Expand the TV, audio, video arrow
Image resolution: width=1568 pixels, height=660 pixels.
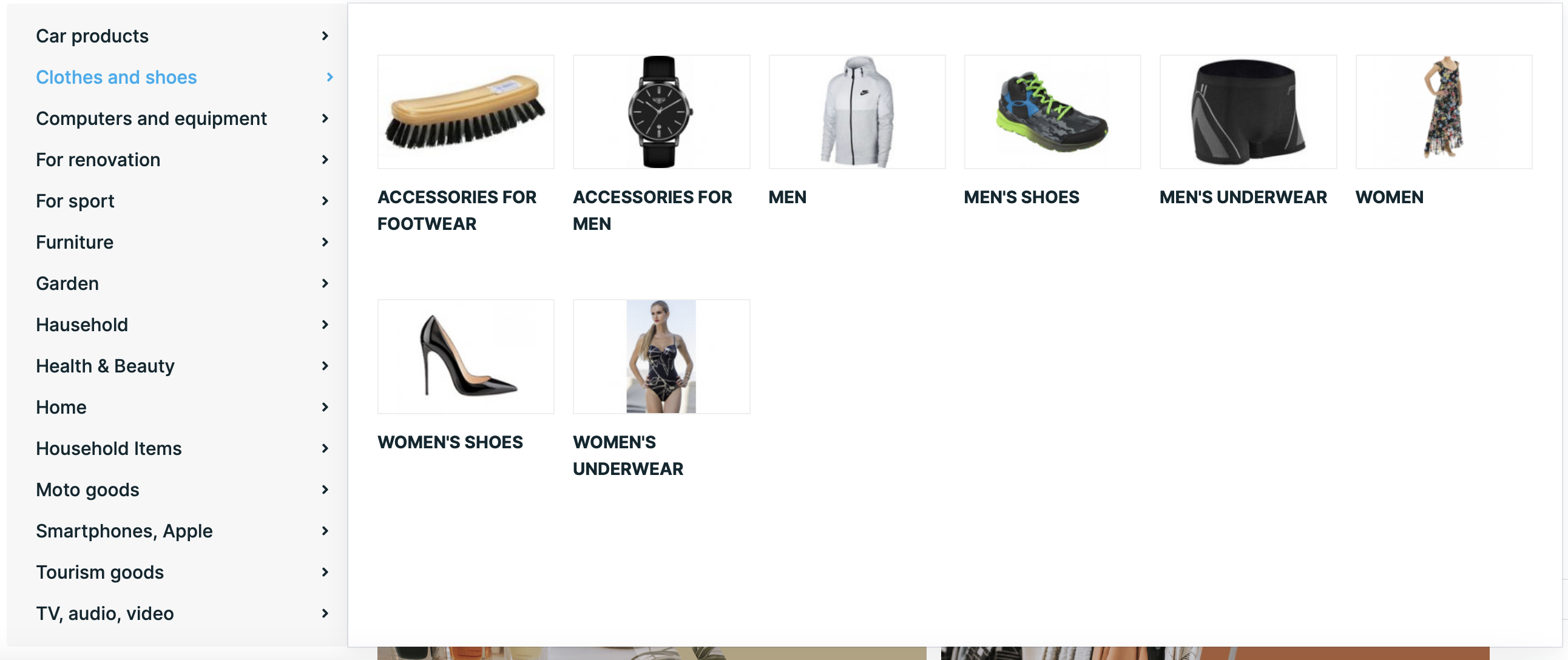325,613
